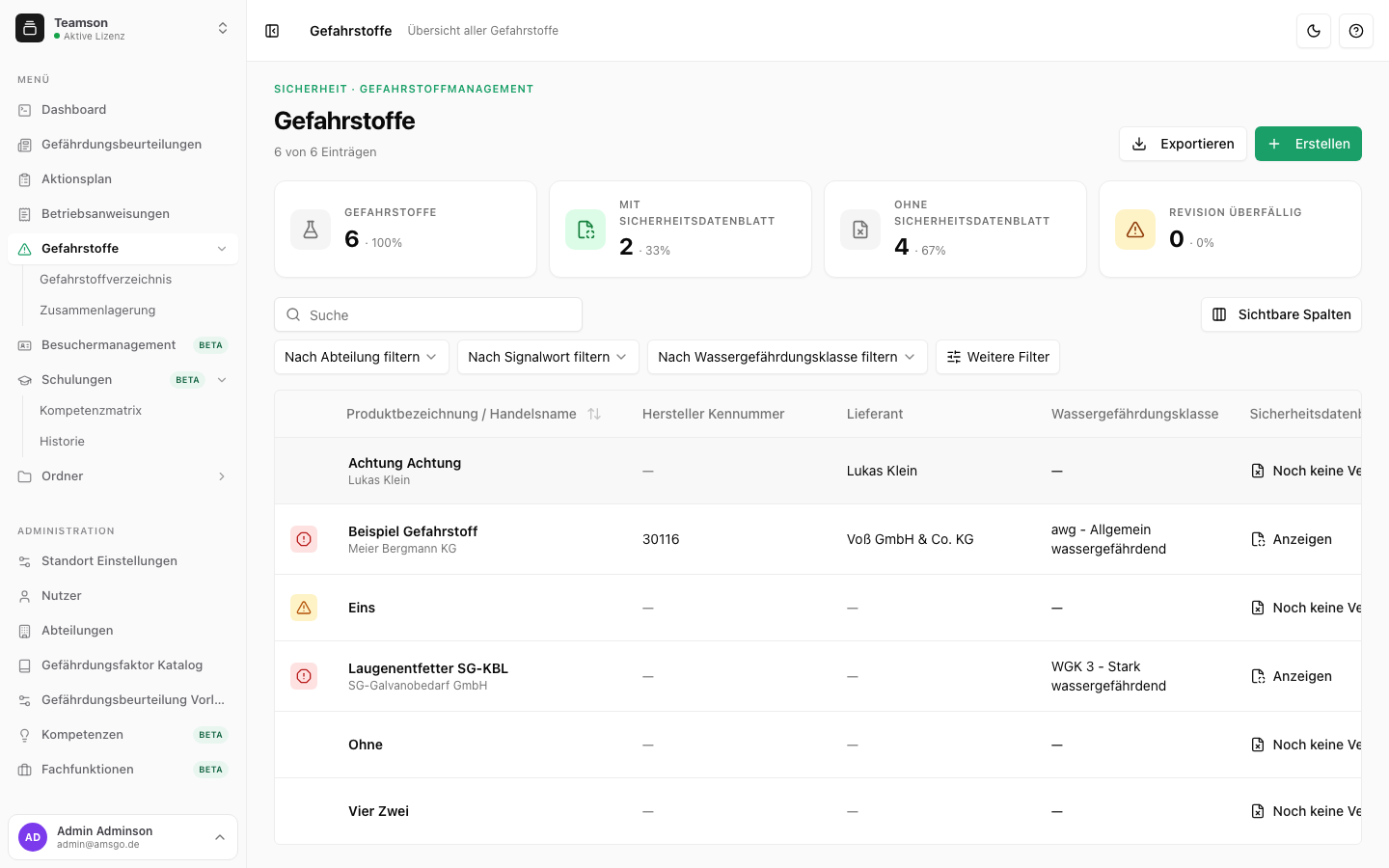Click 'Noch keine' status in Vier Zwei row
The width and height of the screenshot is (1389, 868).
tap(1306, 811)
